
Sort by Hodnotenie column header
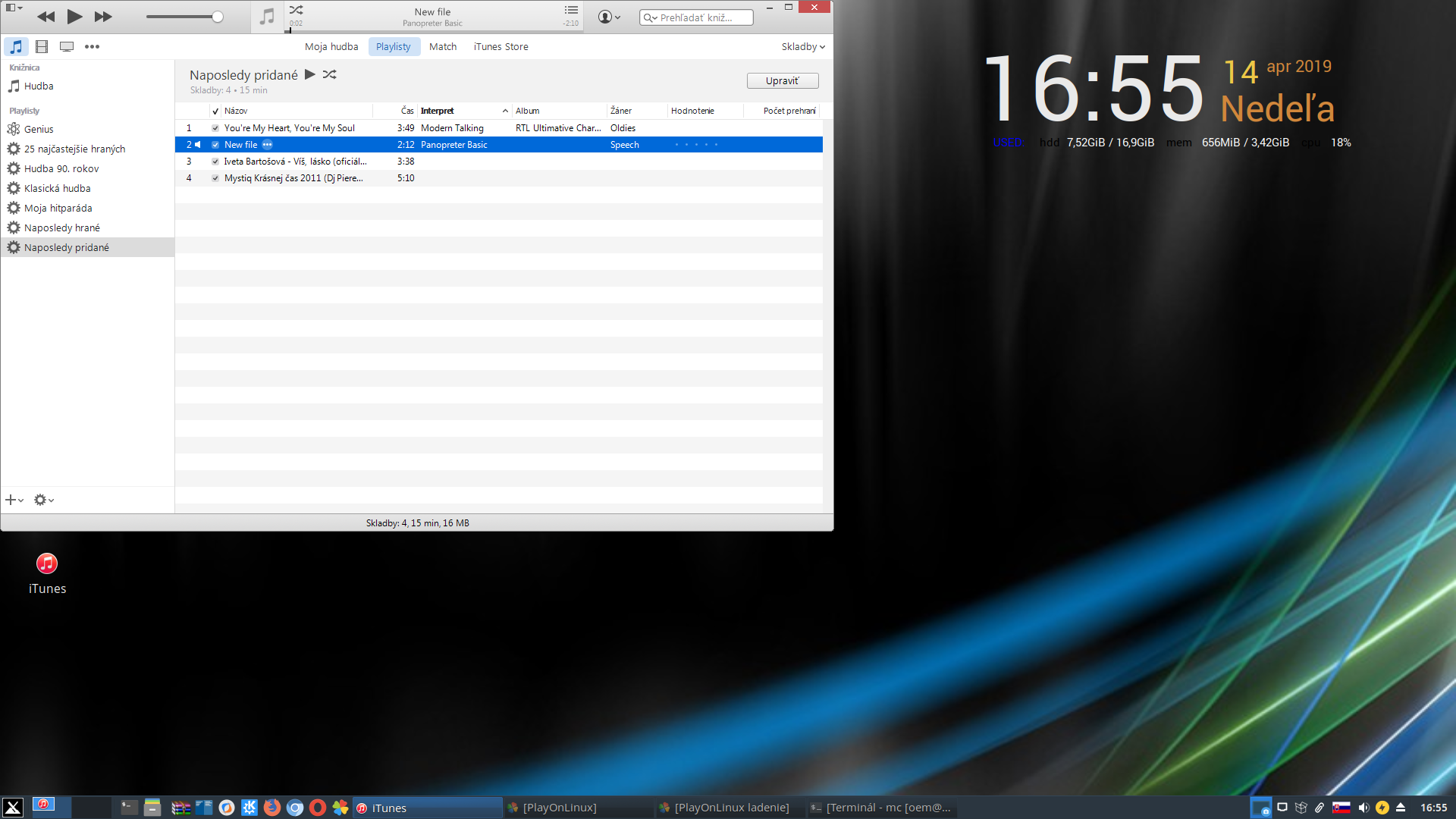pyautogui.click(x=705, y=111)
